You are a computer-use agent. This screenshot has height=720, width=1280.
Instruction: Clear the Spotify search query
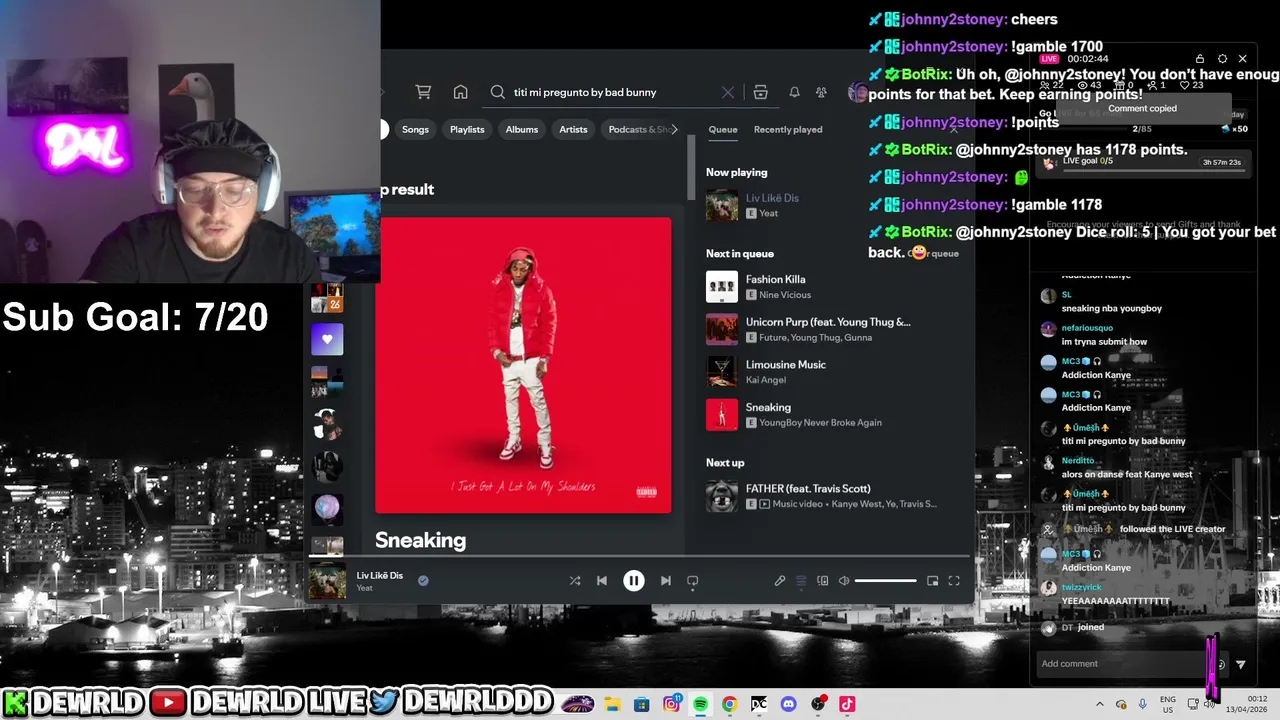coord(728,92)
